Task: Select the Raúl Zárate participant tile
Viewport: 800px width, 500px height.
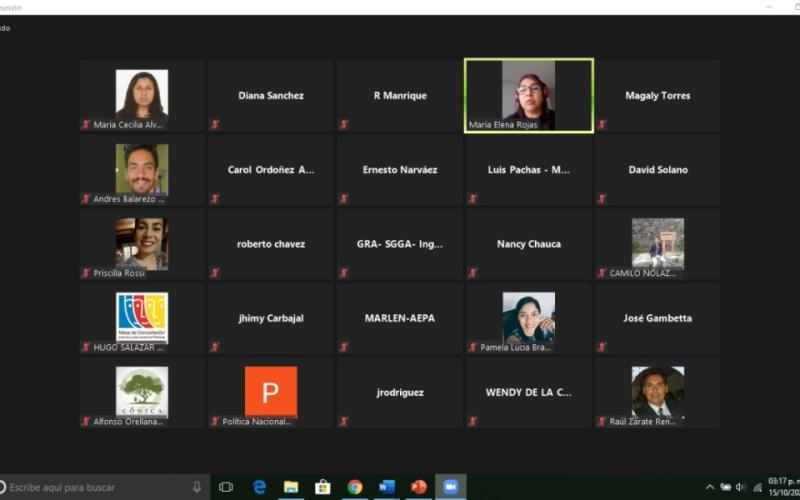Action: point(657,392)
